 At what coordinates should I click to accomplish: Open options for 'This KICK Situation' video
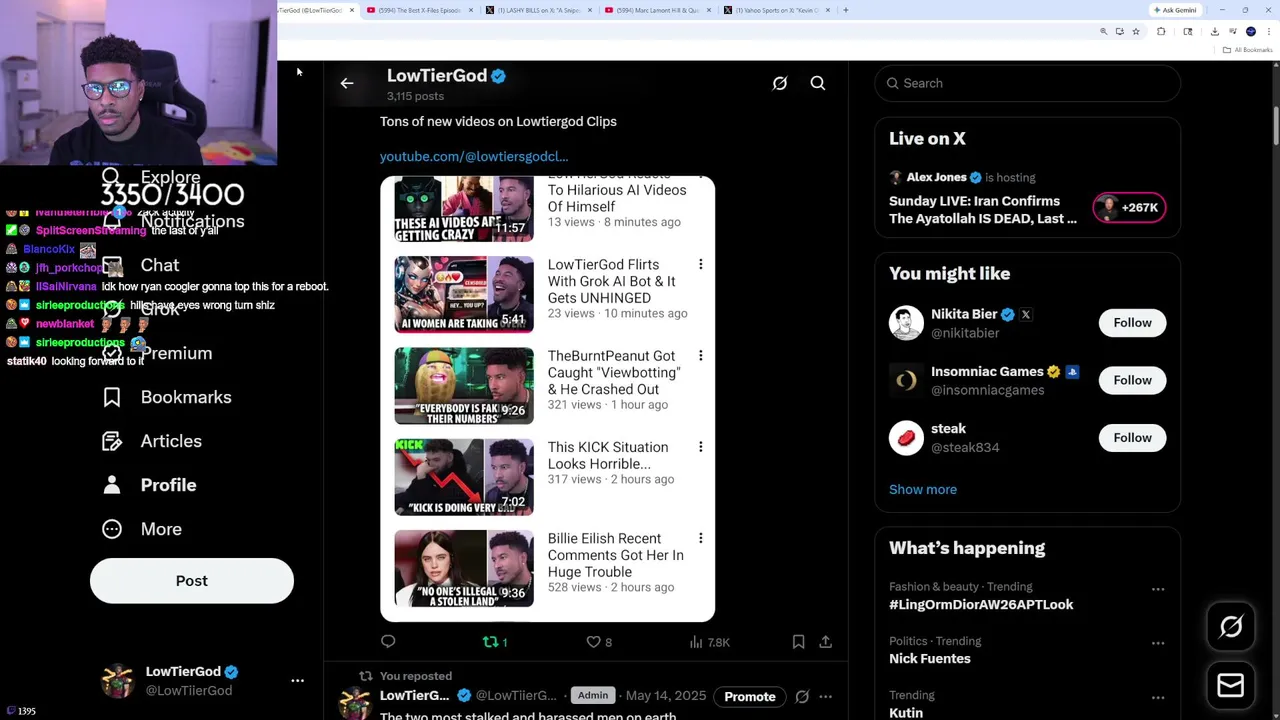[700, 447]
